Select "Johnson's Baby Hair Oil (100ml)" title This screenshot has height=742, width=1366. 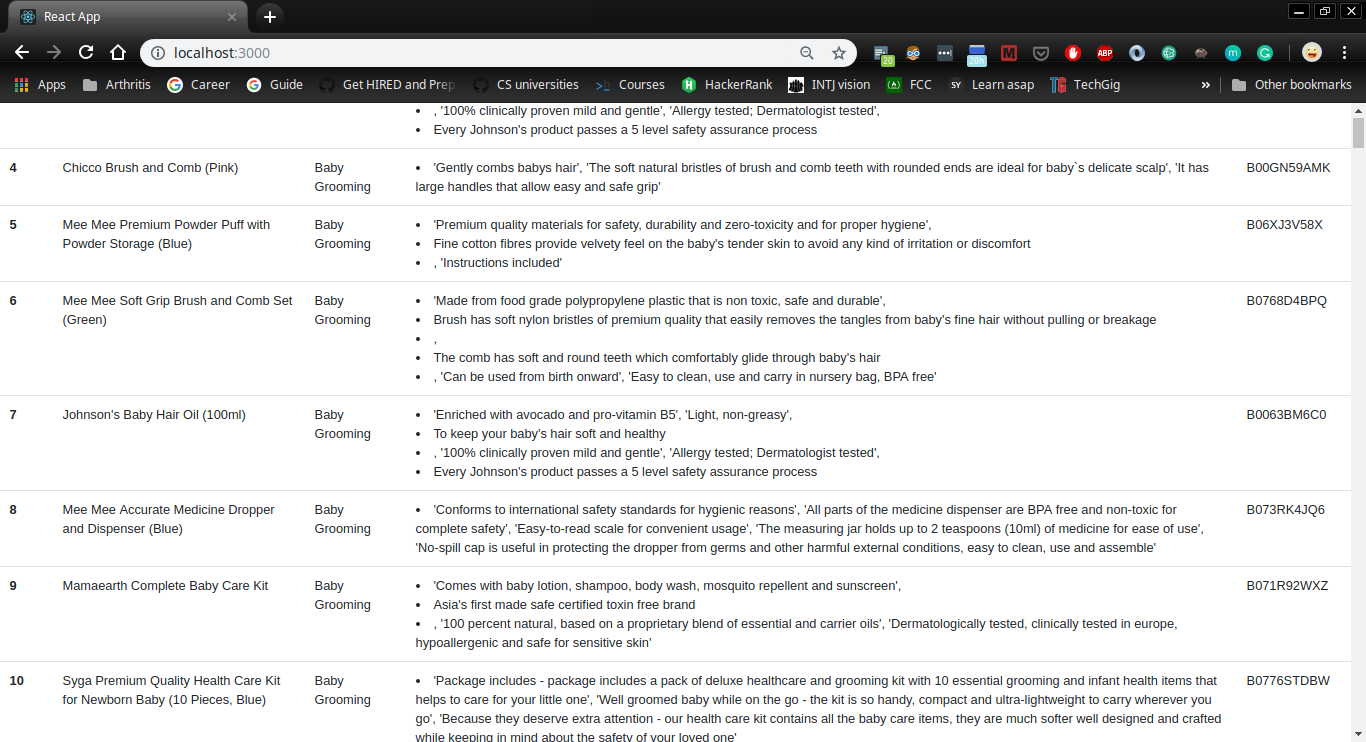coord(154,415)
